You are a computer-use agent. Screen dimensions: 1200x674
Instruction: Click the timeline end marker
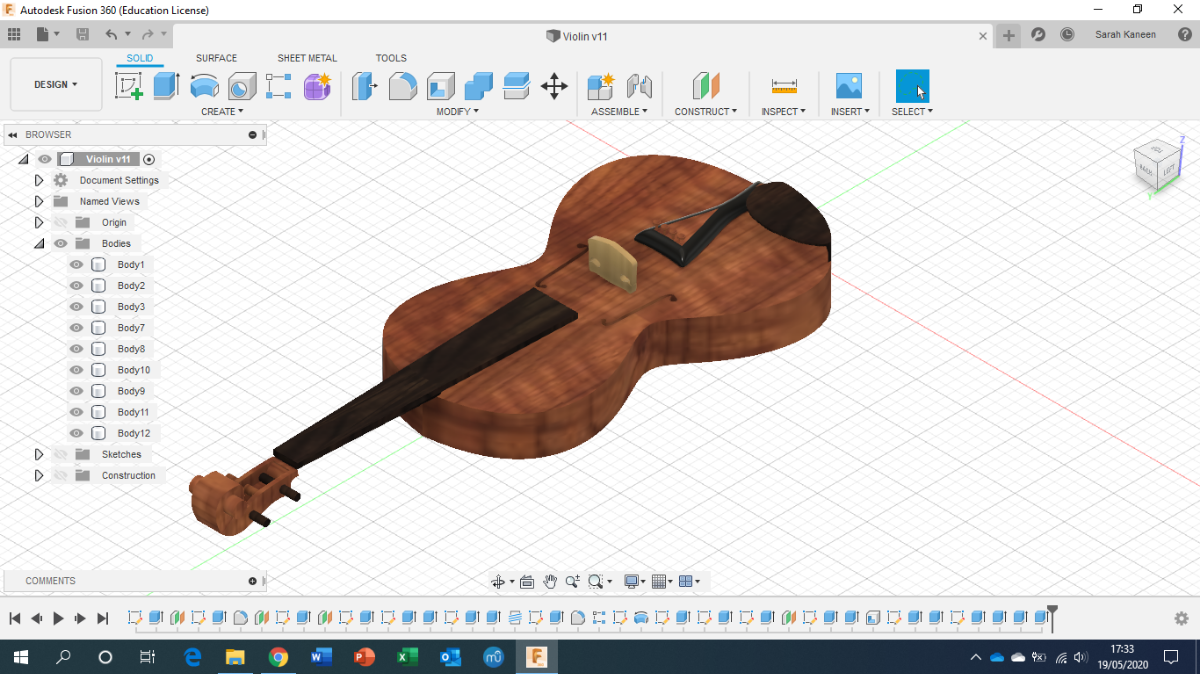pyautogui.click(x=1052, y=614)
